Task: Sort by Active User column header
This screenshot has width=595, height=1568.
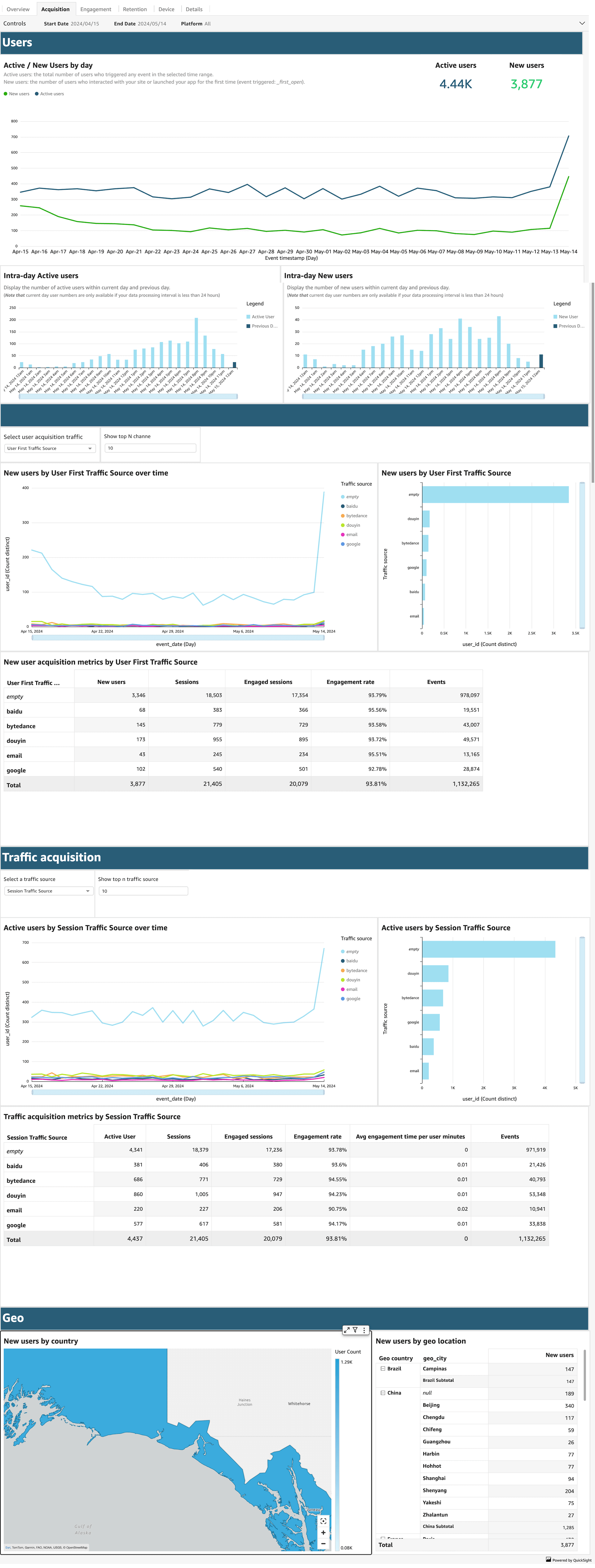Action: pyautogui.click(x=120, y=1137)
